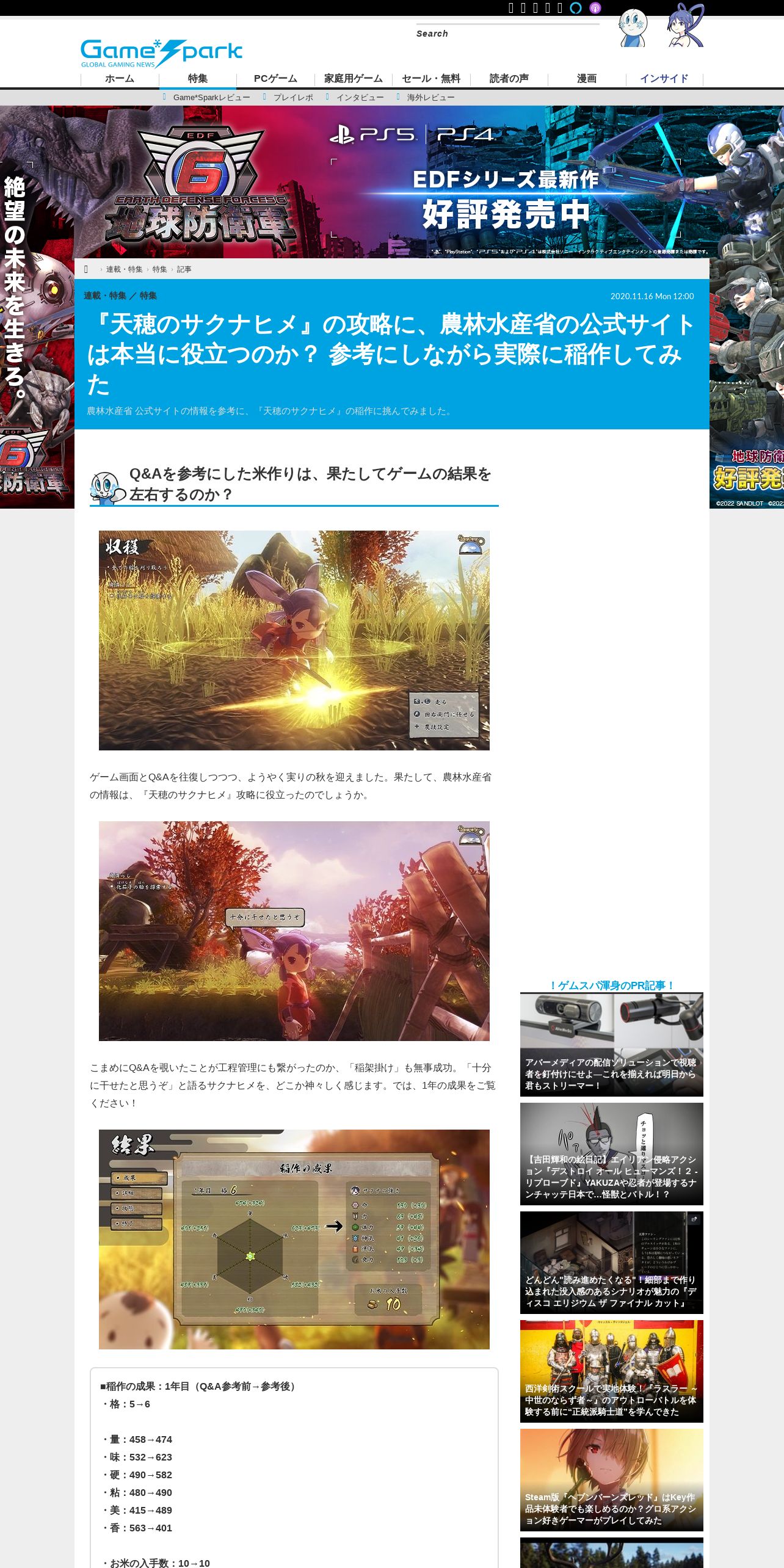Open the PCゲーム menu tab
784x1568 pixels.
pos(275,79)
